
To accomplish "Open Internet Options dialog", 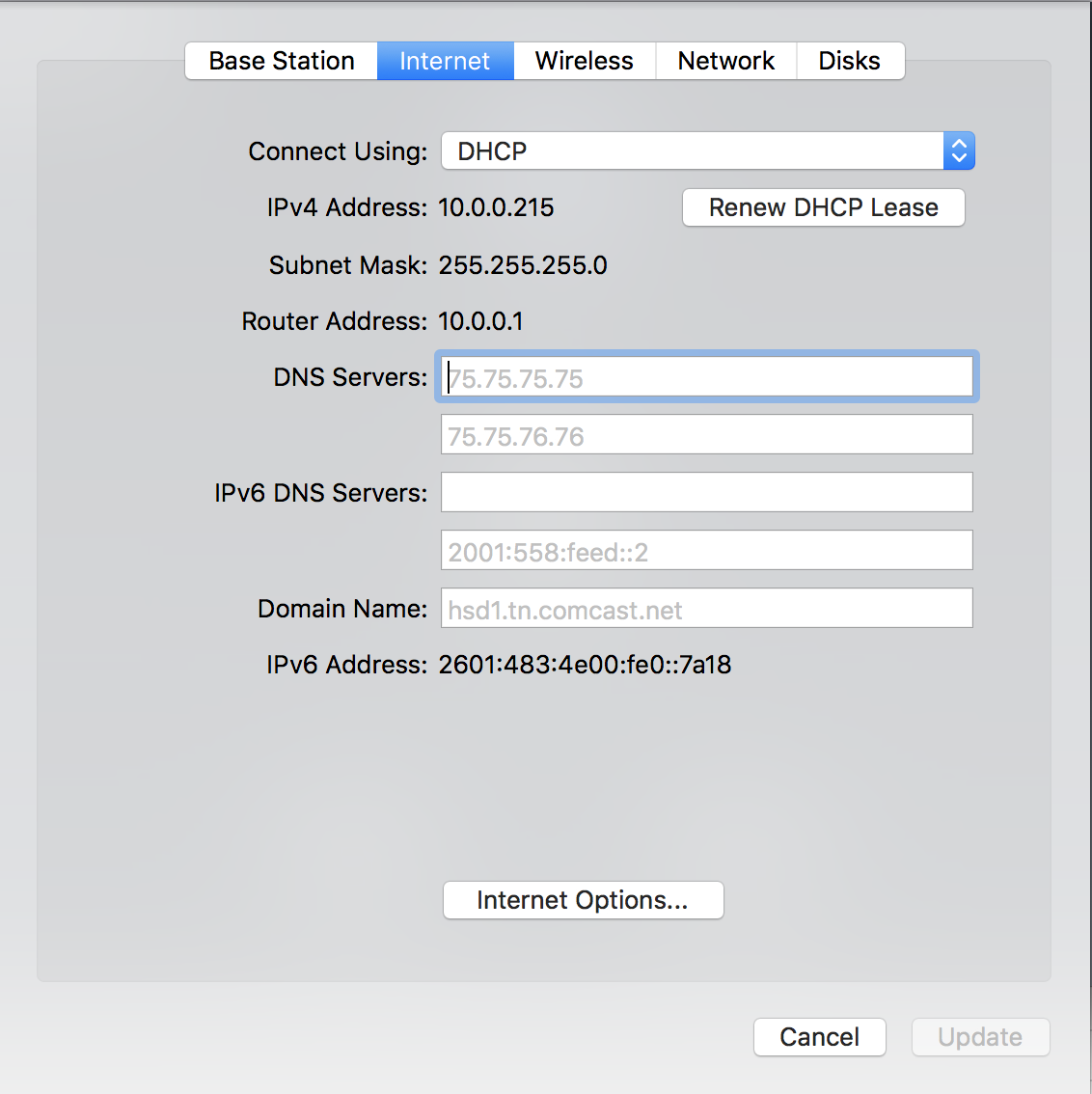I will tap(583, 900).
